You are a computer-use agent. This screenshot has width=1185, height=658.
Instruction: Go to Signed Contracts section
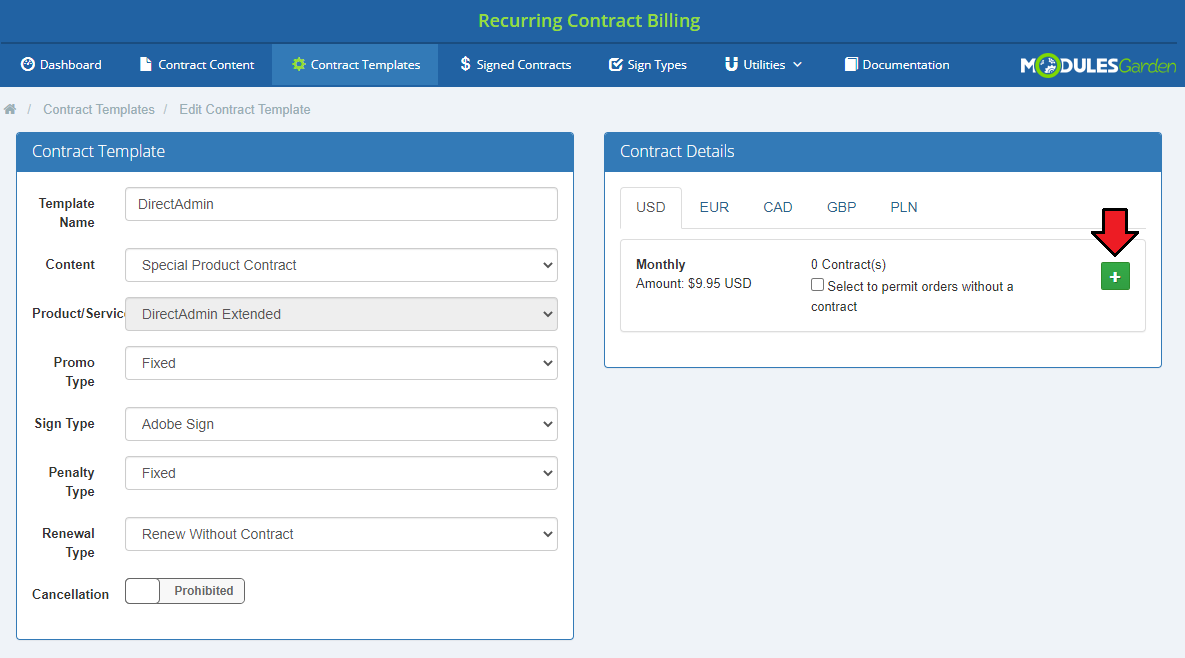pos(515,65)
